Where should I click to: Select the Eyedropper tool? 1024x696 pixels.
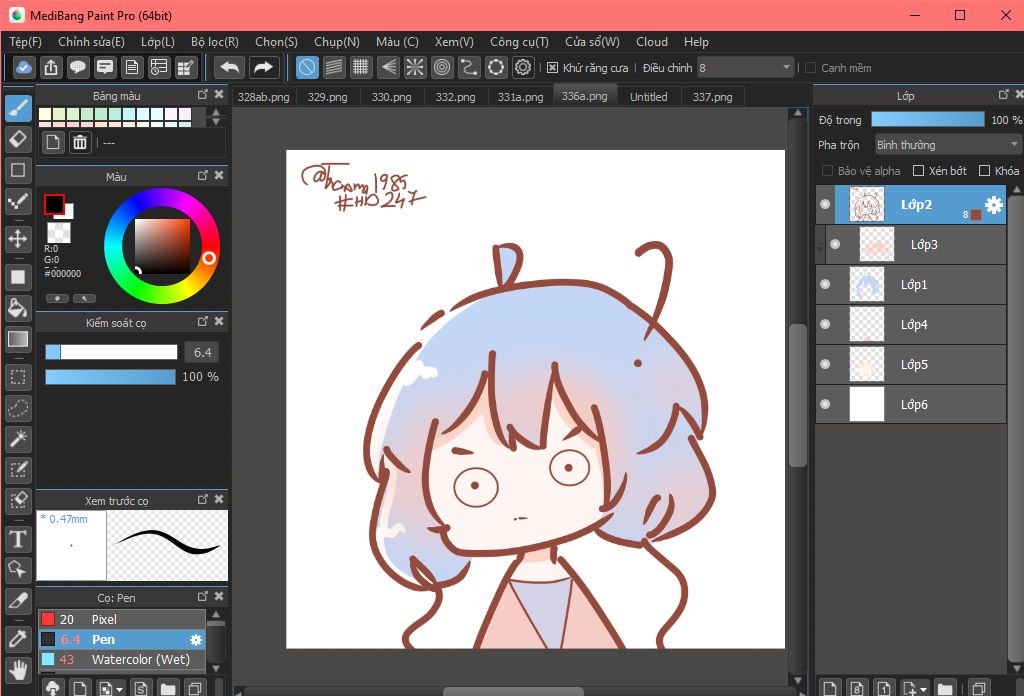(18, 639)
